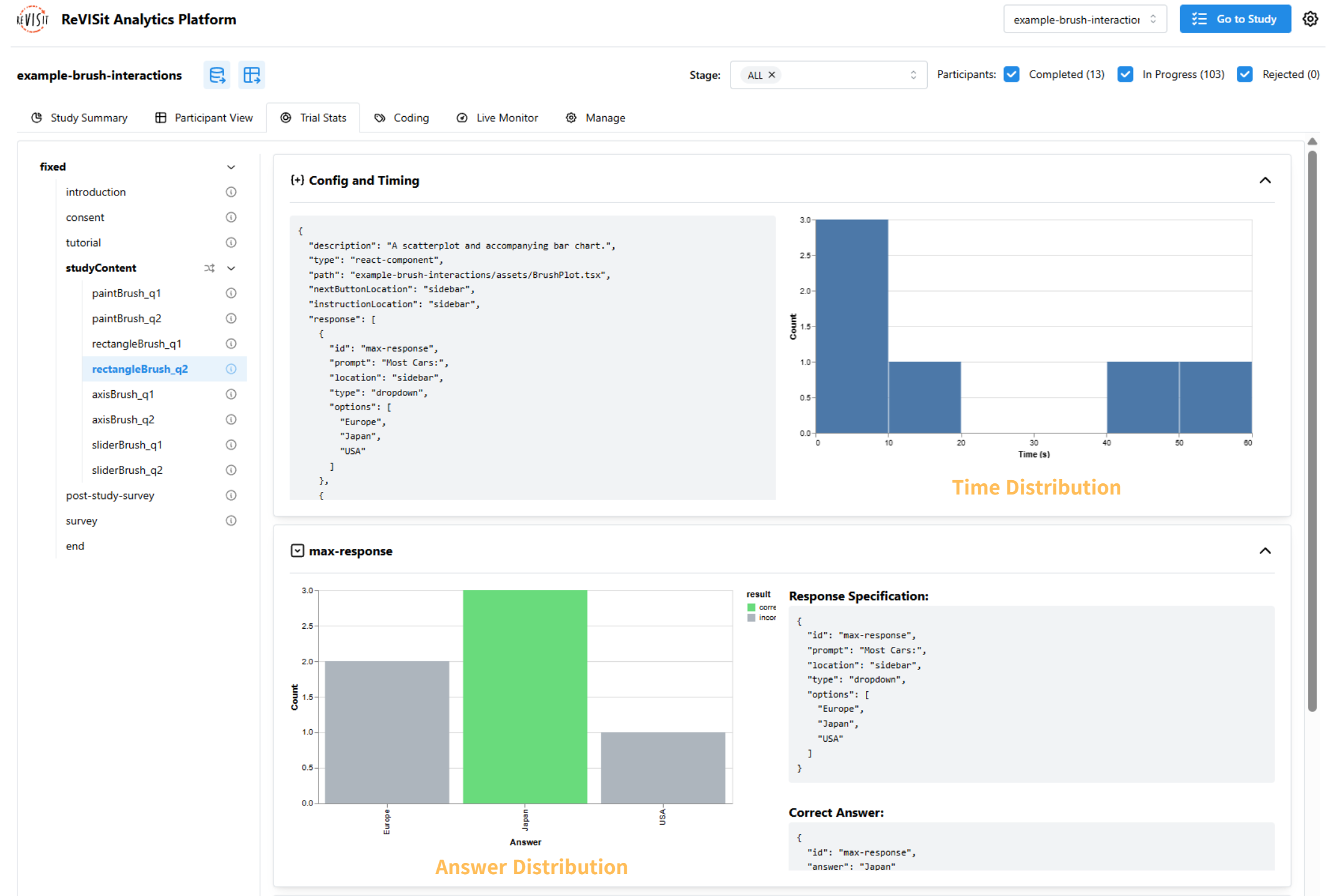The width and height of the screenshot is (1338, 896).
Task: Click the database export icon
Action: point(217,75)
